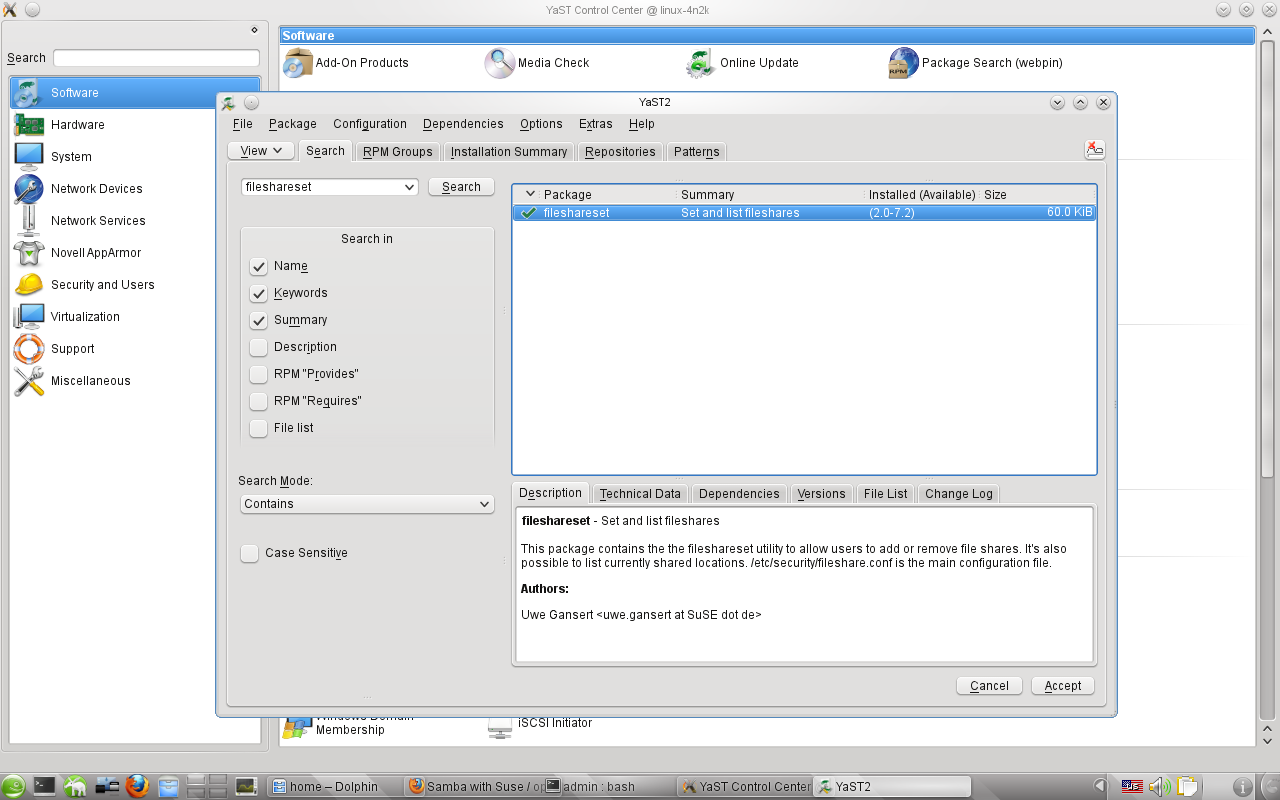Open the volume control in system tray

(1159, 787)
